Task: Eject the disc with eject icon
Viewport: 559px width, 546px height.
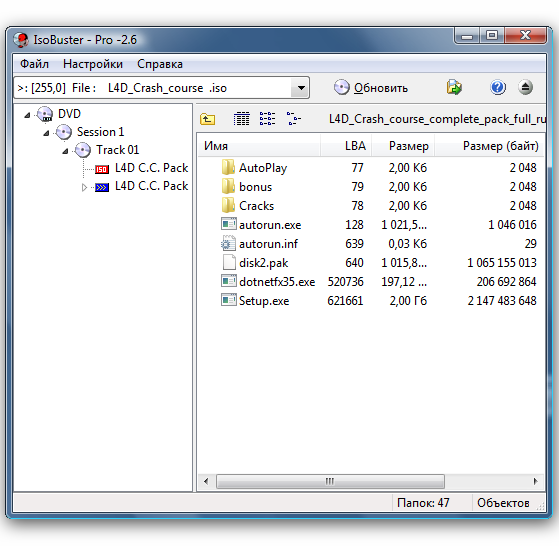Action: pyautogui.click(x=525, y=87)
